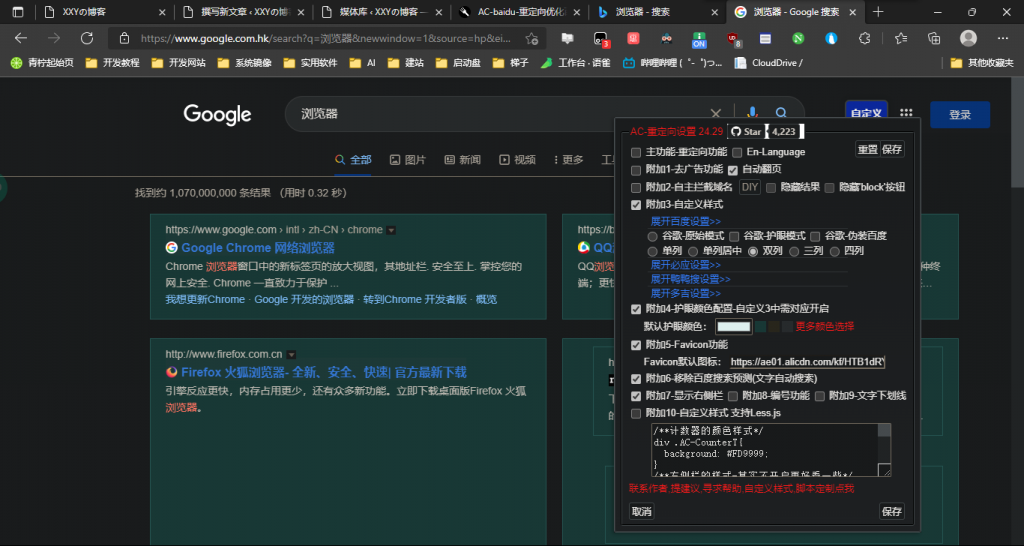Image resolution: width=1024 pixels, height=546 pixels.
Task: Switch to the 图片 search tab
Action: coord(408,160)
